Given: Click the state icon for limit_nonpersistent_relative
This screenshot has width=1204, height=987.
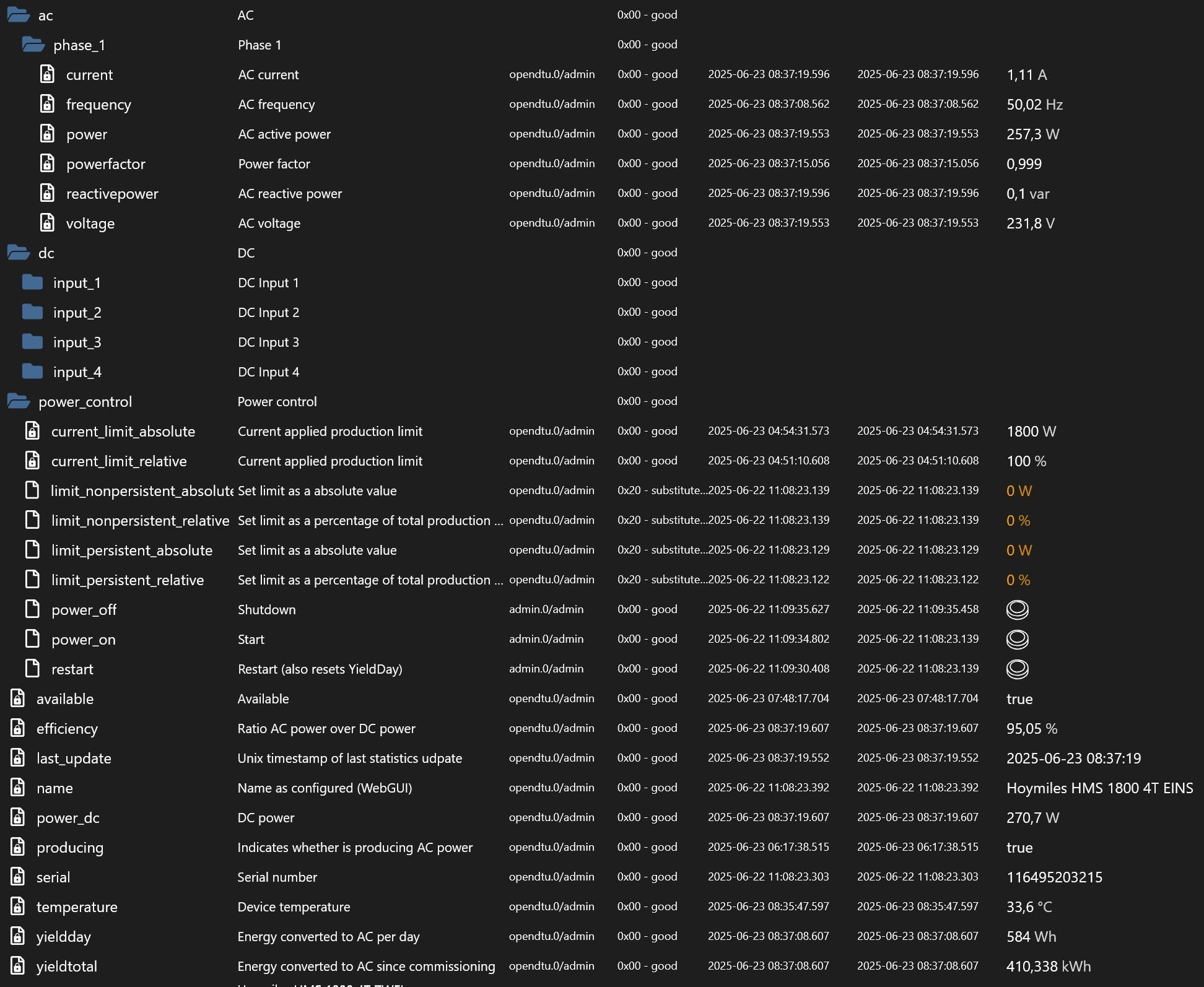Looking at the screenshot, I should click(x=32, y=520).
